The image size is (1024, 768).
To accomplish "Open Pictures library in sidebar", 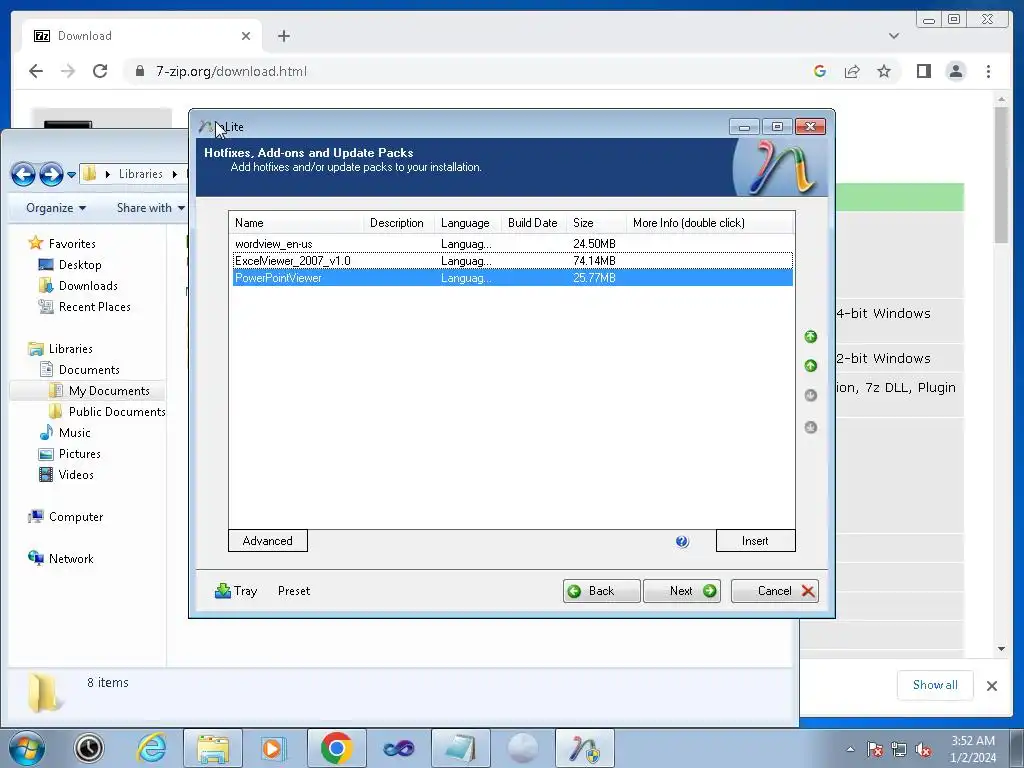I will [x=79, y=454].
